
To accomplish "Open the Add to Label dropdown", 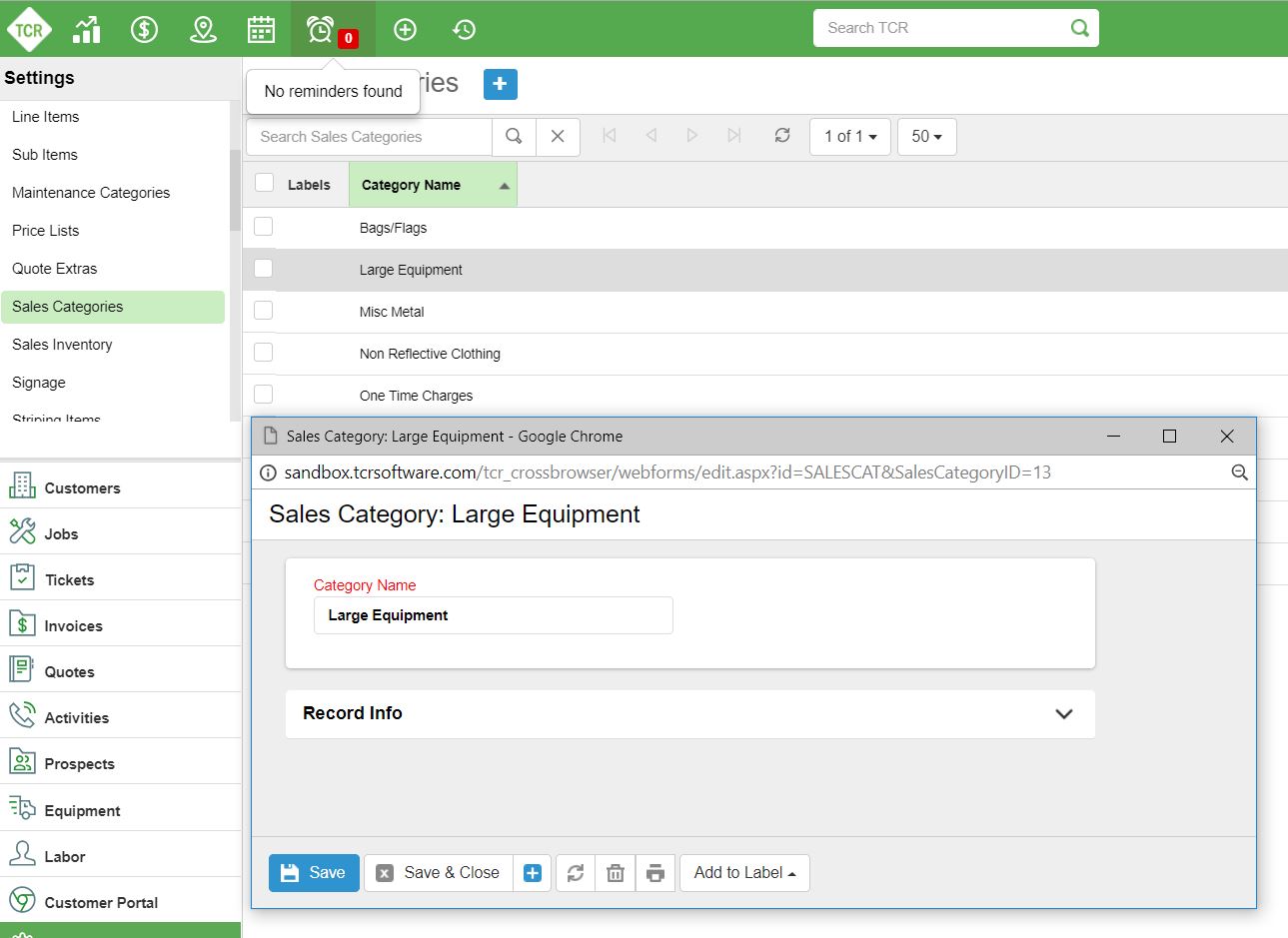I will click(x=744, y=873).
